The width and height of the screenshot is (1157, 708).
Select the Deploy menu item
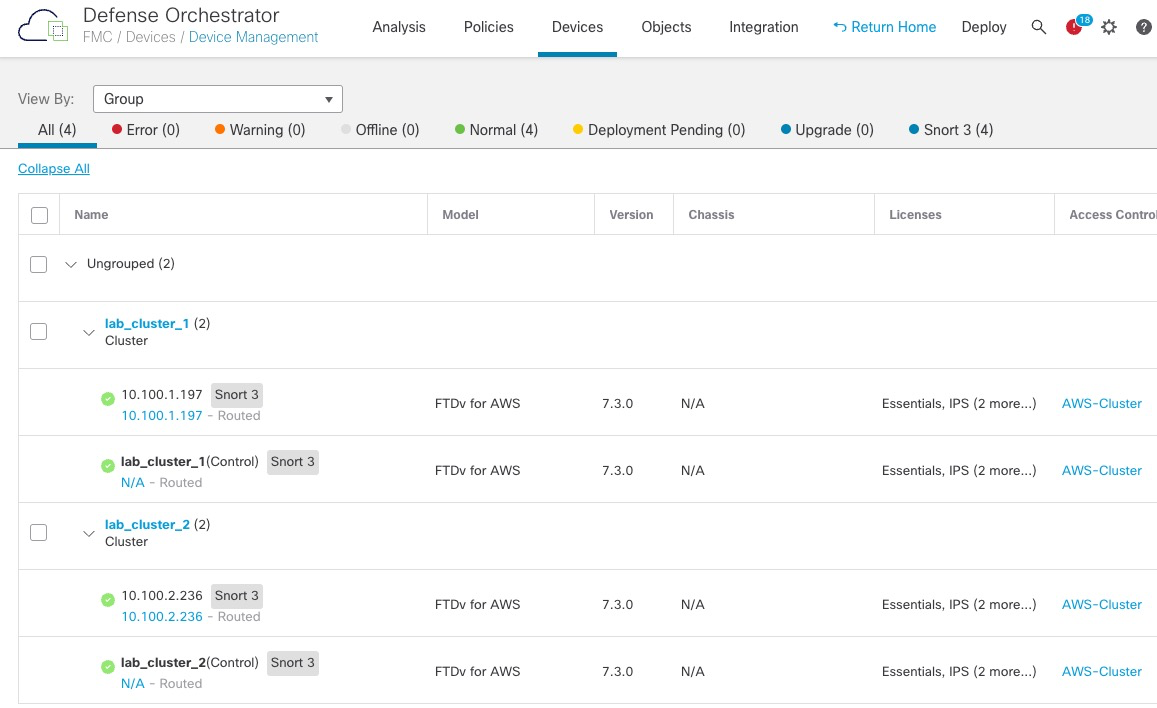pos(983,27)
